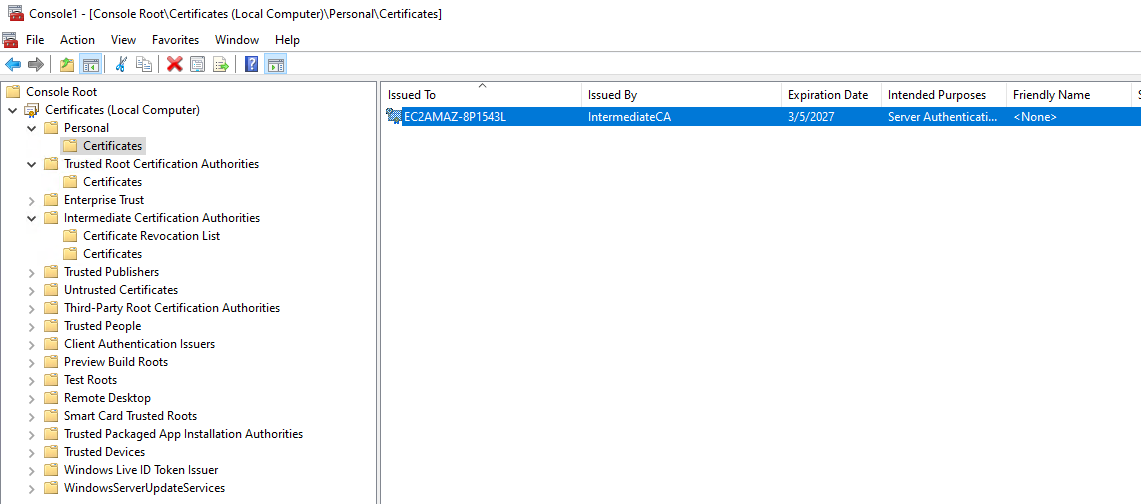Sort by Expiration Date column header
Viewport: 1141px width, 504px height.
pyautogui.click(x=827, y=95)
